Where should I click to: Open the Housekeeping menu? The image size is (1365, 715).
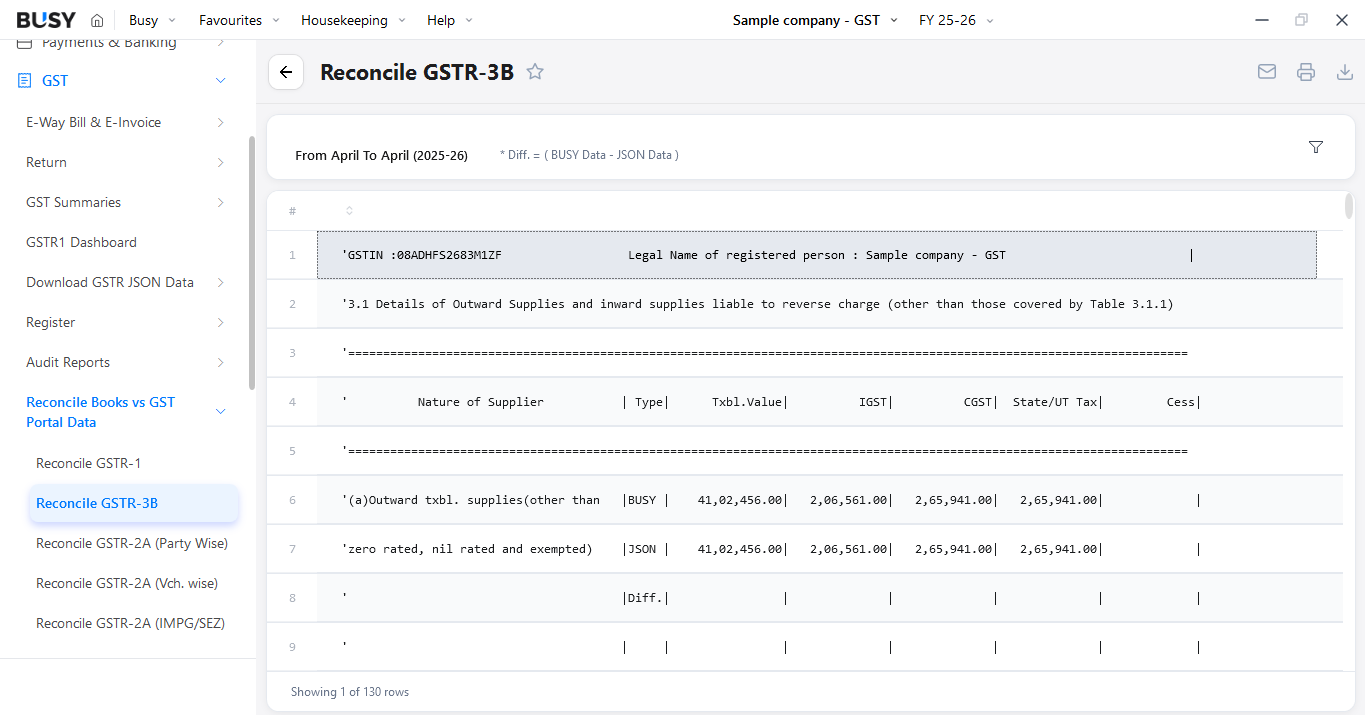[354, 20]
